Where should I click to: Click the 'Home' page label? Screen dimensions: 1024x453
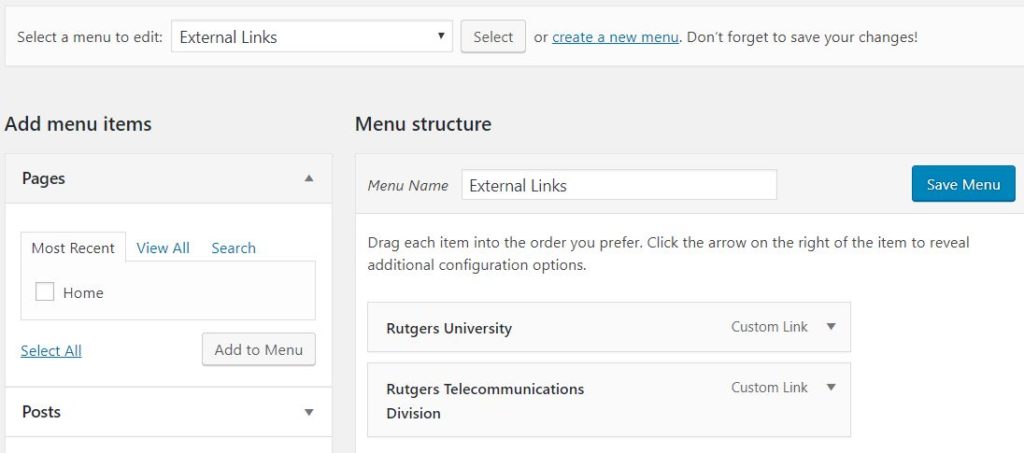click(83, 293)
